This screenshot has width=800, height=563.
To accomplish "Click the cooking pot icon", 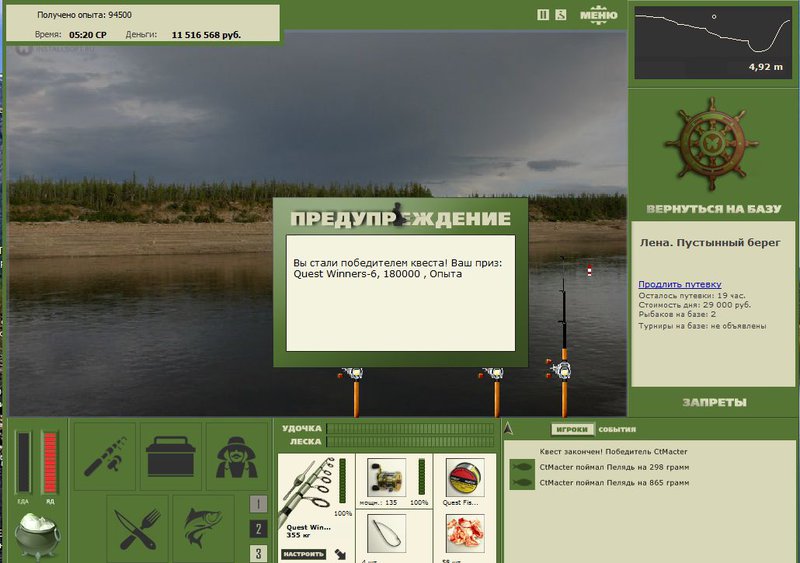I will [x=37, y=535].
